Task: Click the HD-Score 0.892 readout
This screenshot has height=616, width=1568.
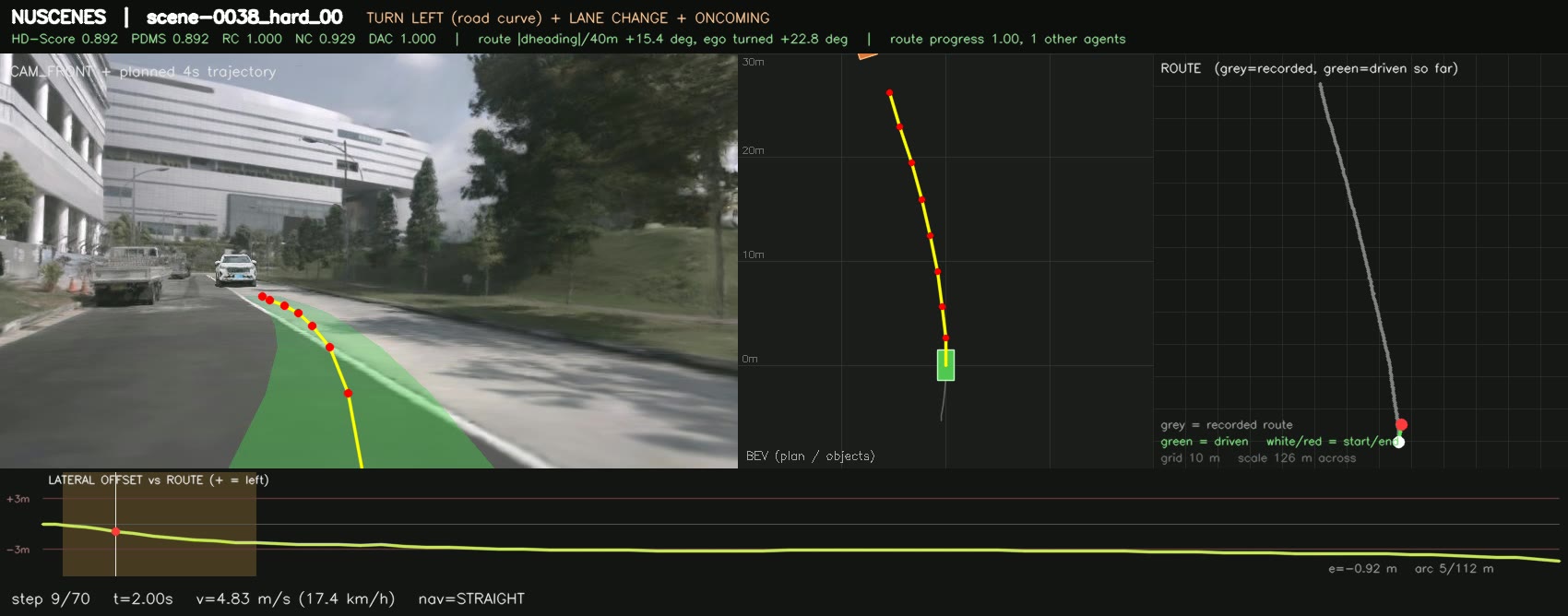Action: click(65, 39)
